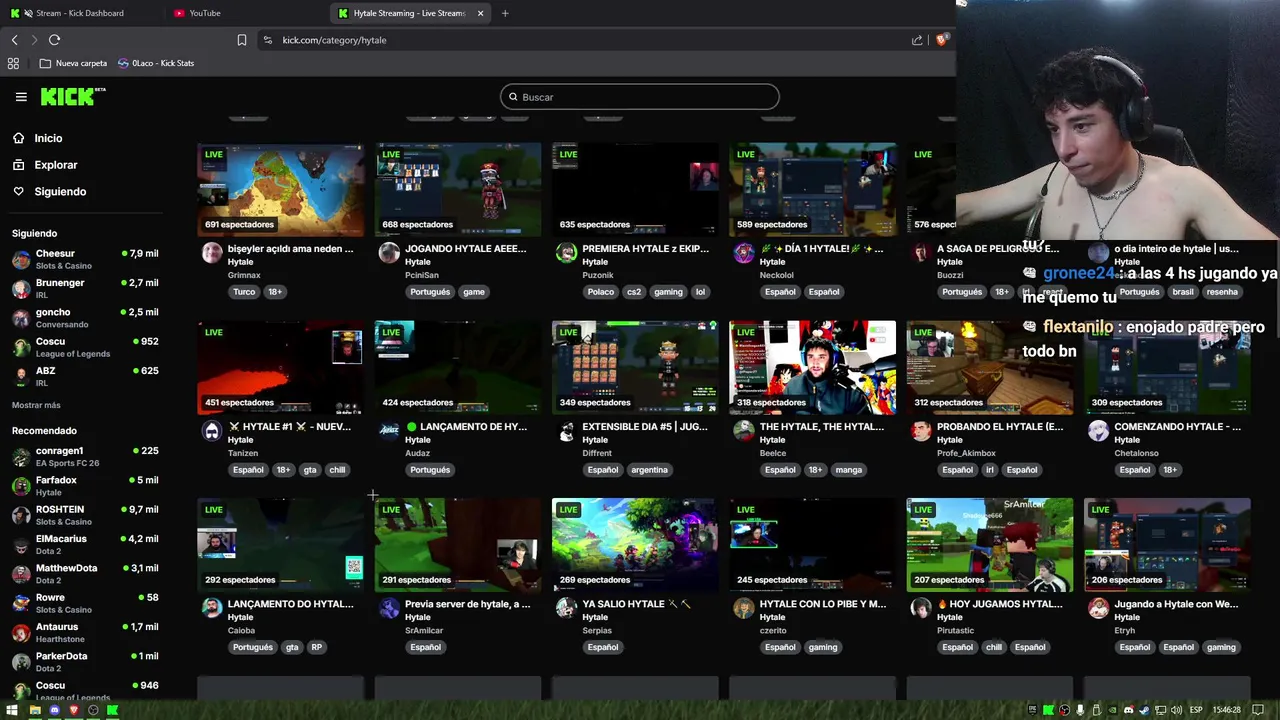Open the site settings icon in the address bar
The height and width of the screenshot is (720, 1280).
(x=267, y=40)
